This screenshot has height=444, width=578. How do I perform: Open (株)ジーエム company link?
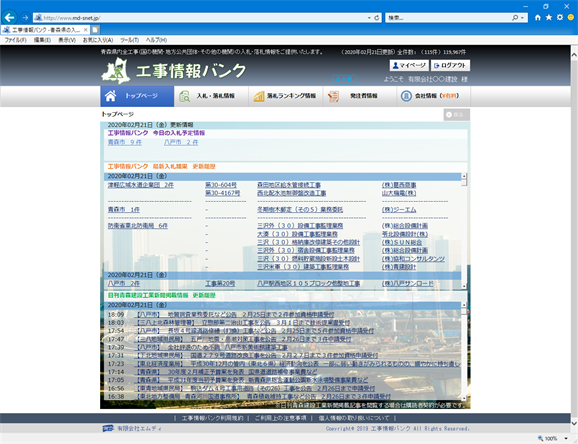click(399, 209)
